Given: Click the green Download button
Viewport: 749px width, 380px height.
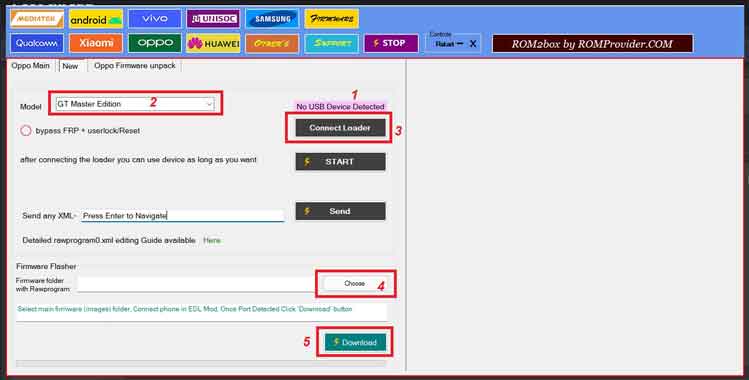Looking at the screenshot, I should 355,342.
